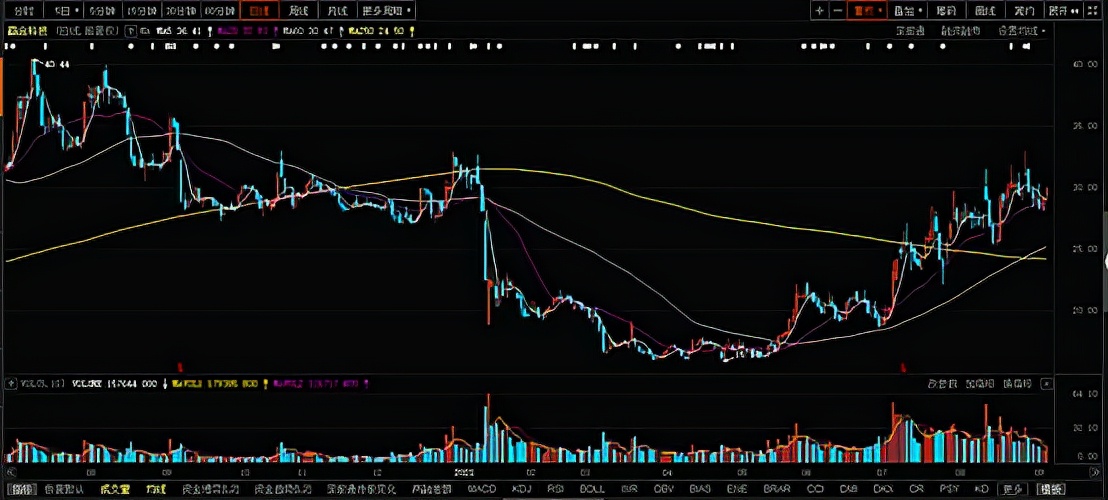Viewport: 1108px width, 500px height.
Task: Select the WR indicator tab
Action: coord(628,489)
